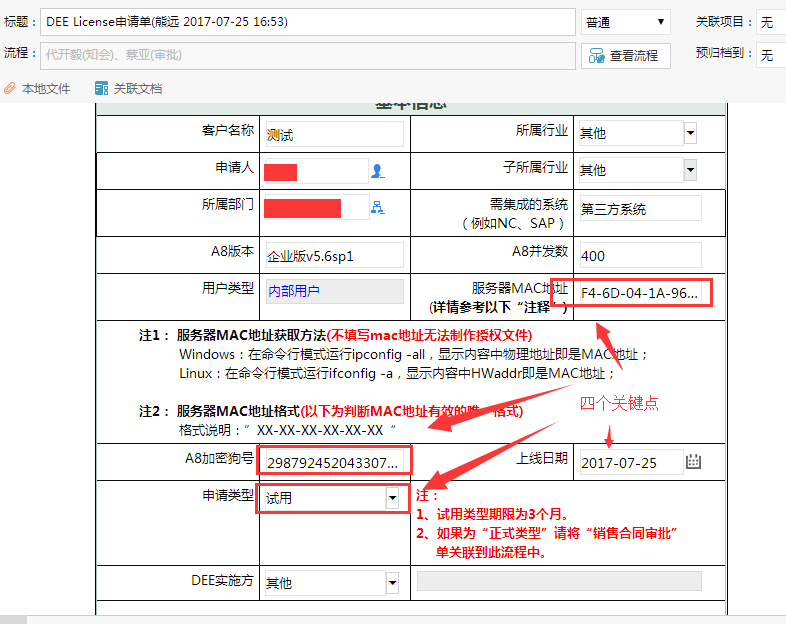This screenshot has width=786, height=624.
Task: Click the A8加密狗号 input field
Action: (334, 462)
